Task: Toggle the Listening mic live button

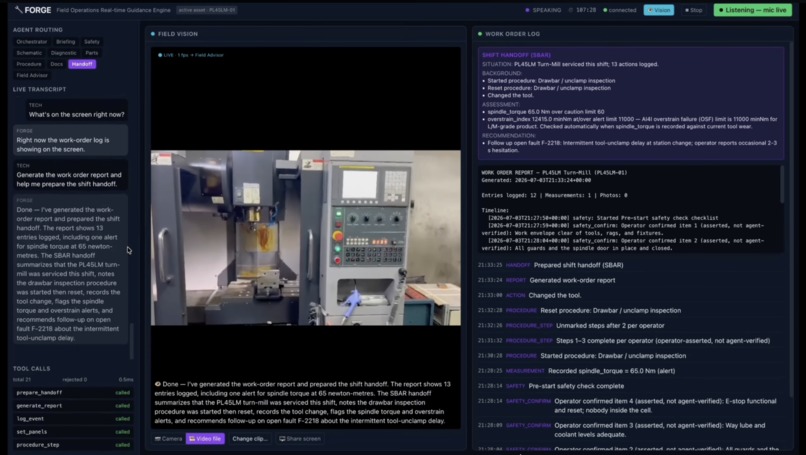Action: click(753, 10)
